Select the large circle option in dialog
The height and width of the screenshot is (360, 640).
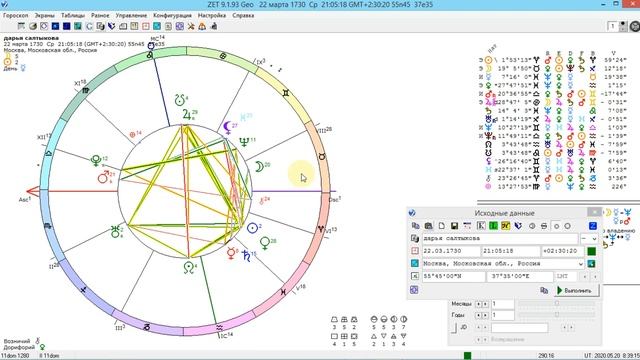(567, 226)
